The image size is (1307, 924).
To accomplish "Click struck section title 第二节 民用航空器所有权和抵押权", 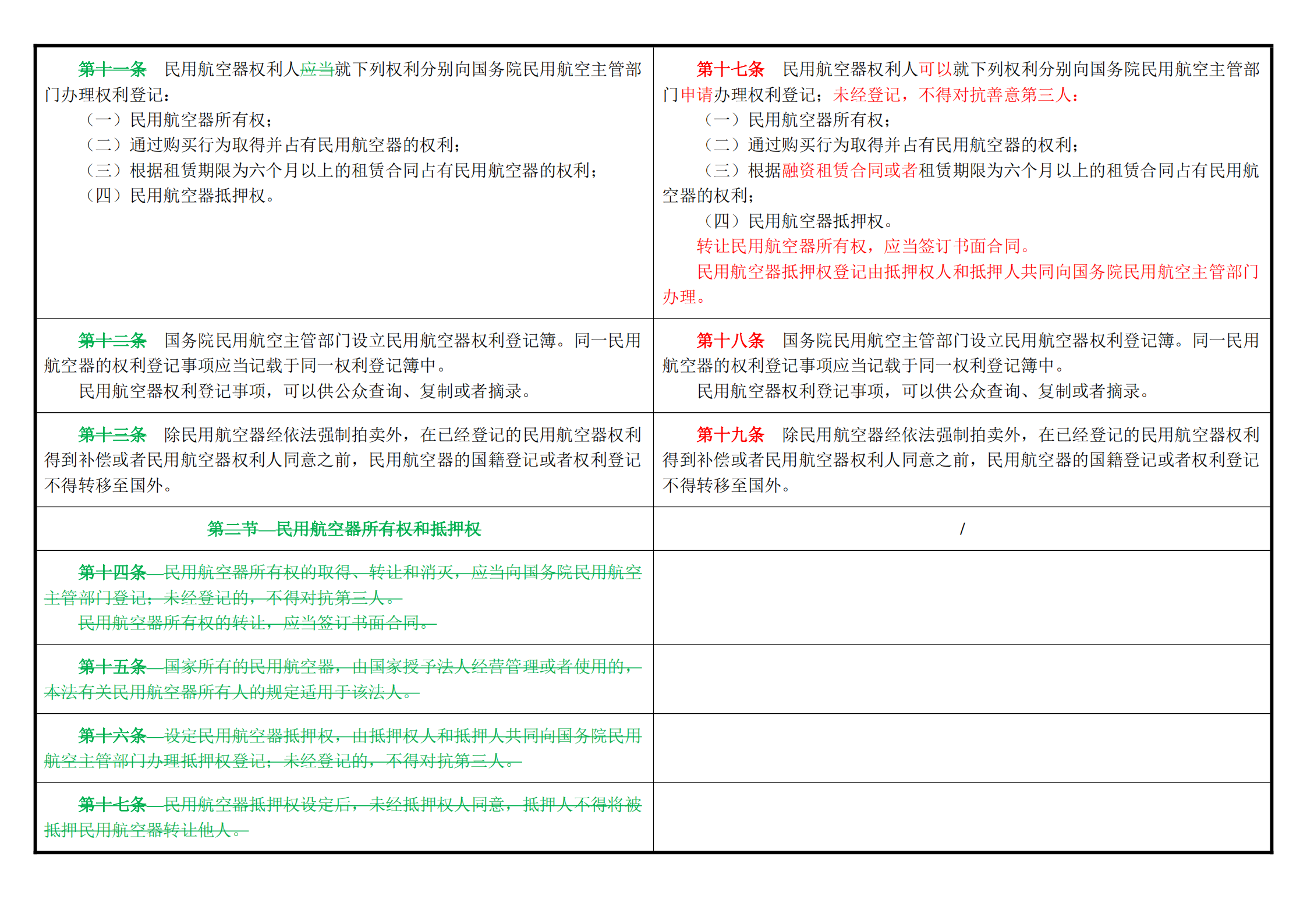I will pyautogui.click(x=344, y=529).
